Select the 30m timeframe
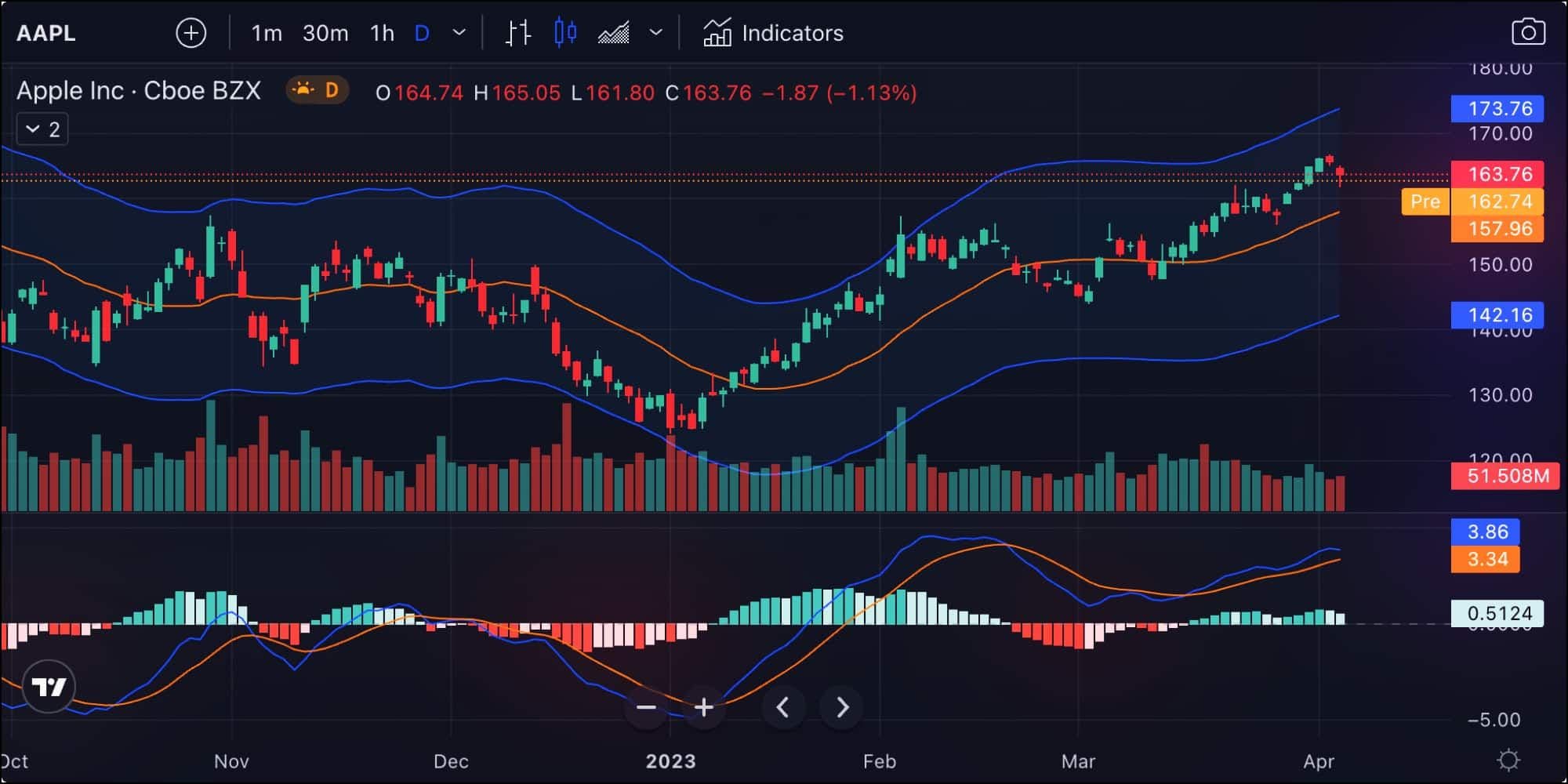The height and width of the screenshot is (784, 1568). click(x=326, y=33)
